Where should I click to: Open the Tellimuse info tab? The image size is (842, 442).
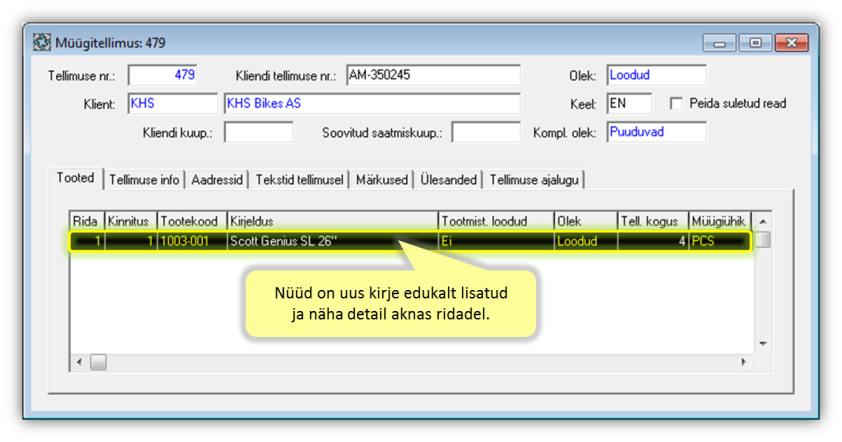[144, 180]
